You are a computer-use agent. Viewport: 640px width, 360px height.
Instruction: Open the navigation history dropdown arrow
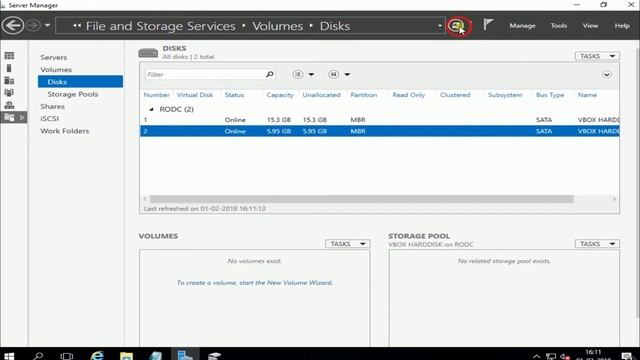47,25
